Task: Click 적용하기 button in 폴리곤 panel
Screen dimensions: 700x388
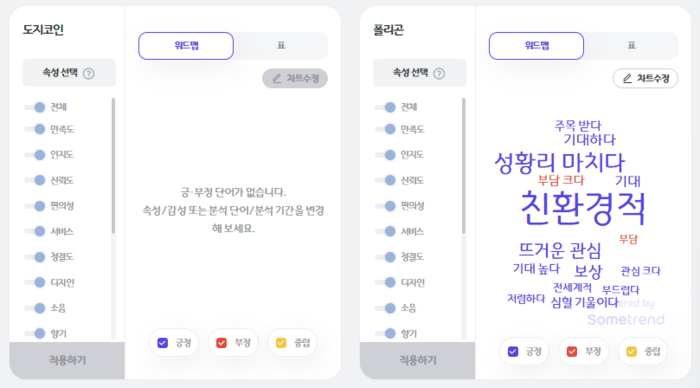Action: pyautogui.click(x=417, y=360)
